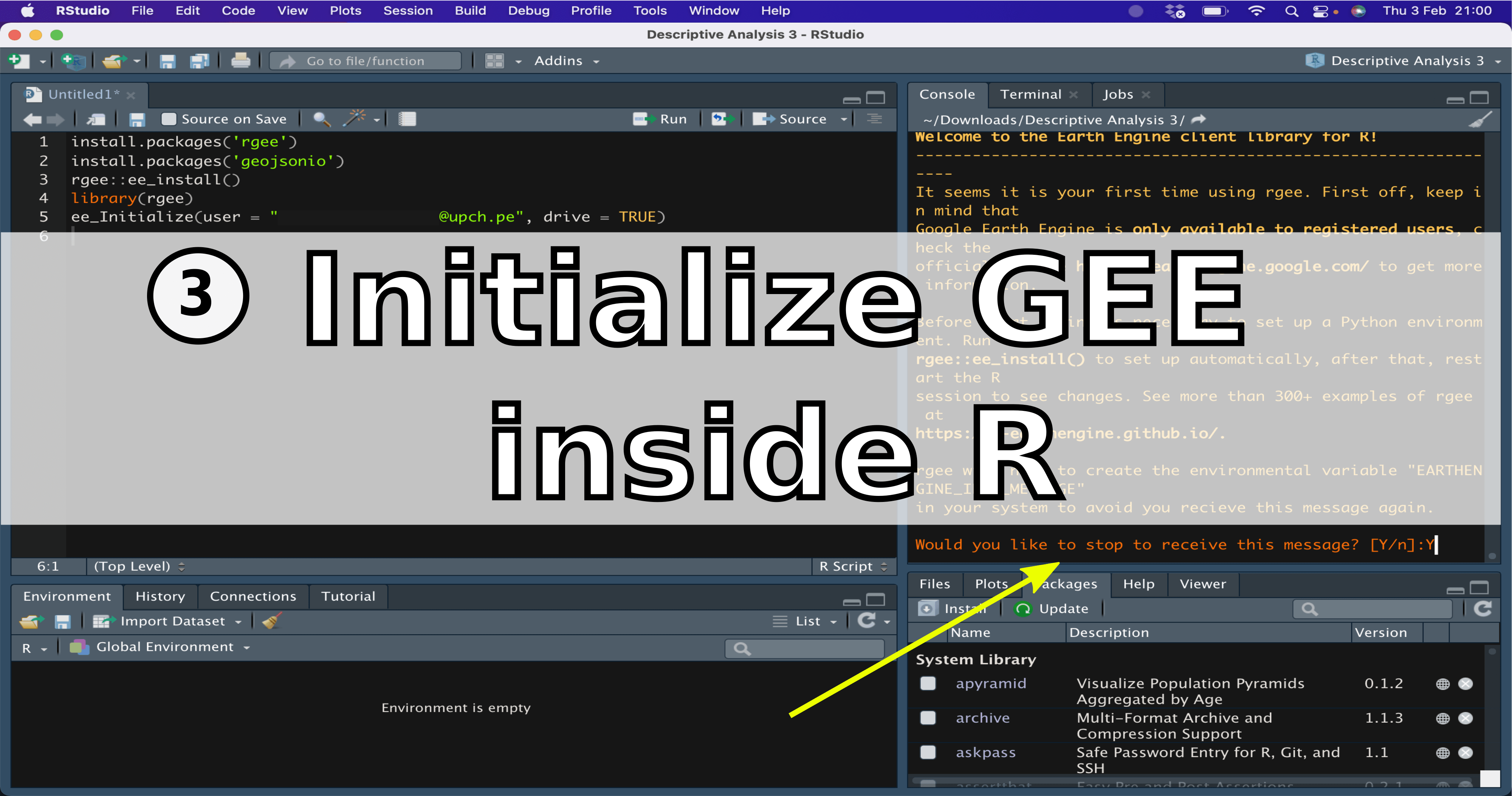Open the Session menu
This screenshot has height=796, width=1512.
(408, 11)
